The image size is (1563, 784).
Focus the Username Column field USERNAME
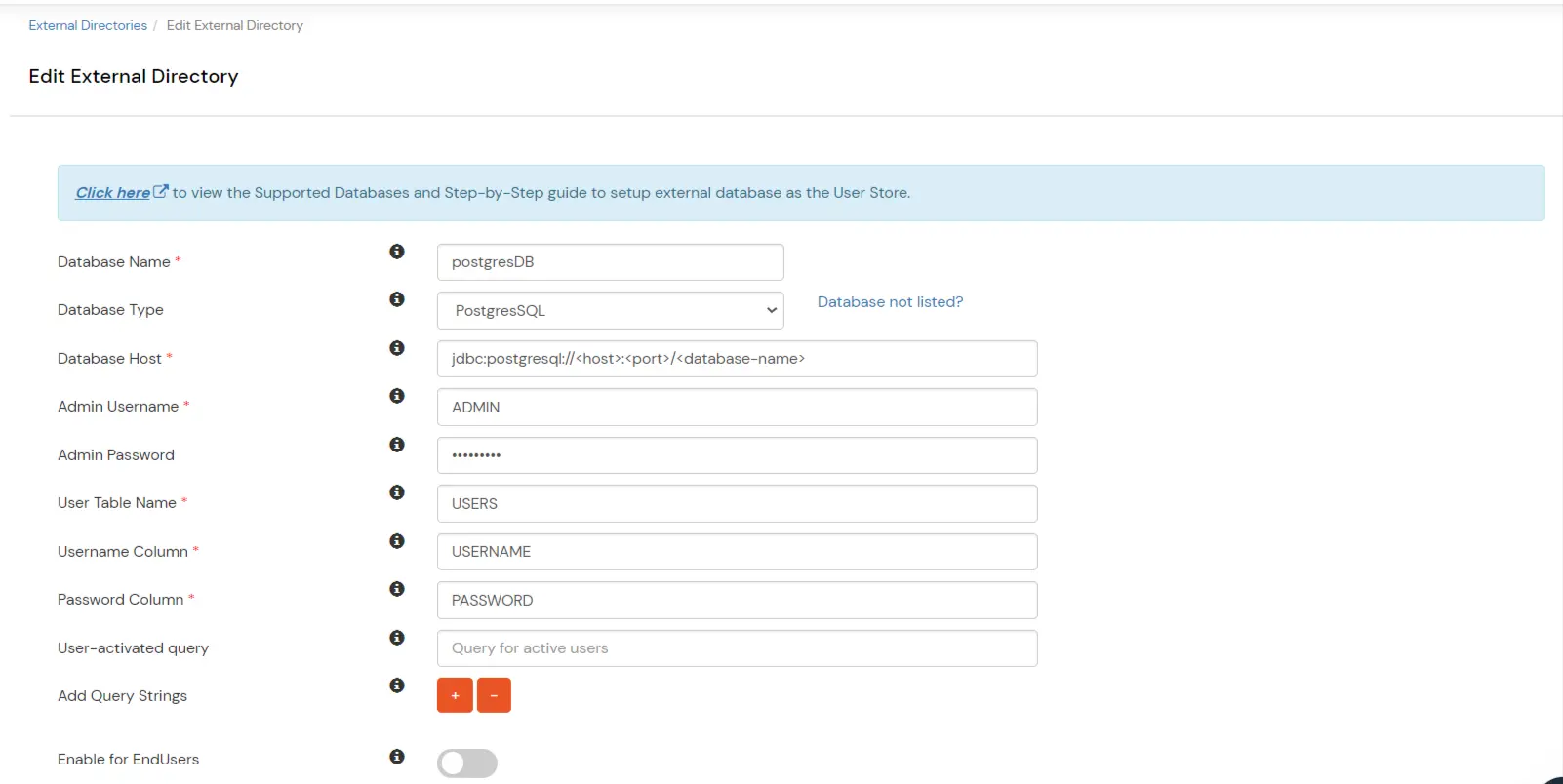click(738, 552)
